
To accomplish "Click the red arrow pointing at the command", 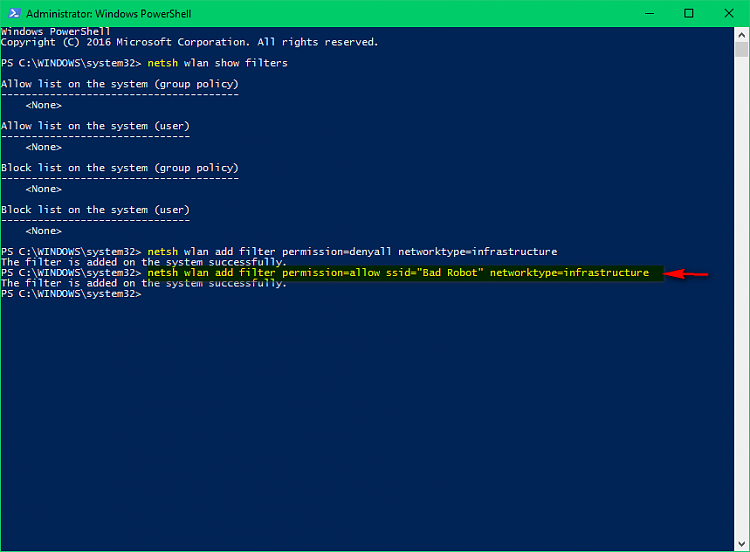I will 687,273.
